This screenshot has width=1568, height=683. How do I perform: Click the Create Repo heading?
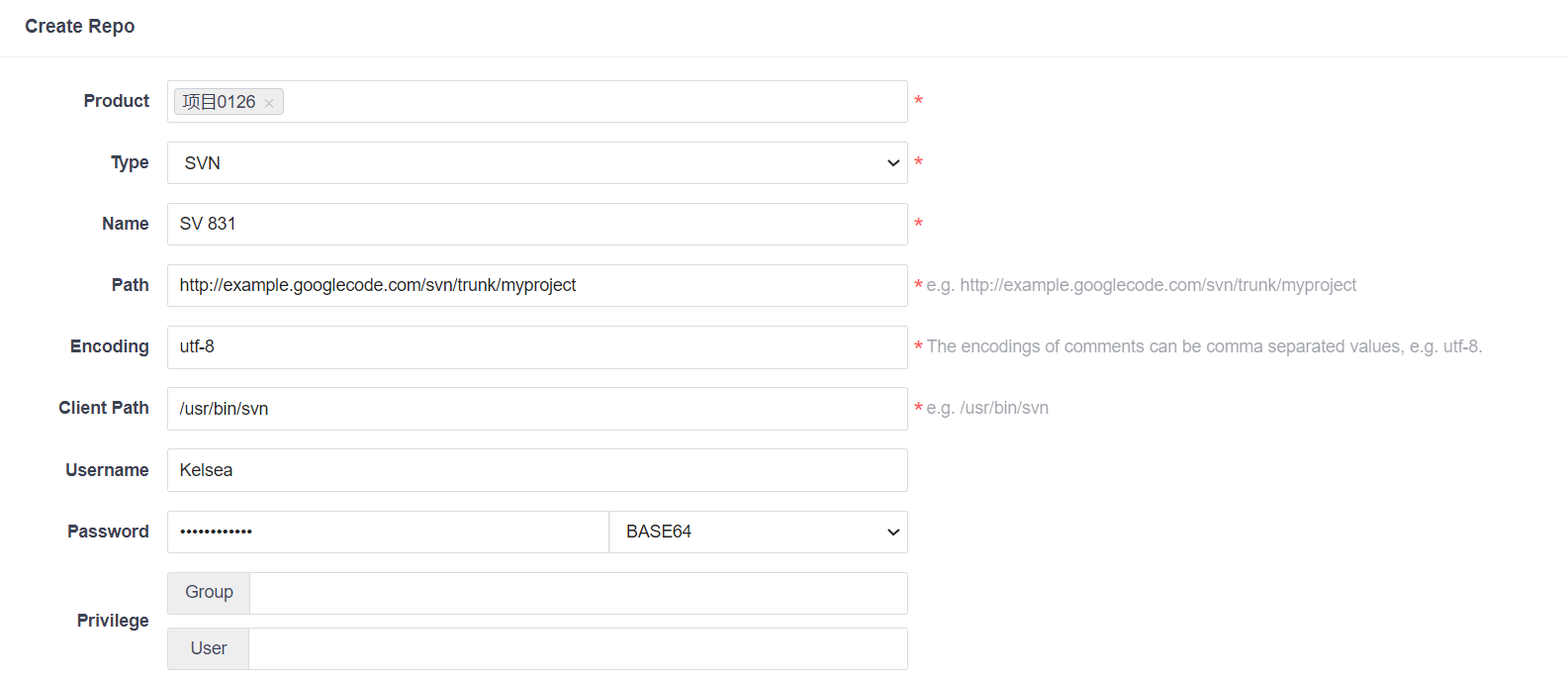pyautogui.click(x=80, y=27)
